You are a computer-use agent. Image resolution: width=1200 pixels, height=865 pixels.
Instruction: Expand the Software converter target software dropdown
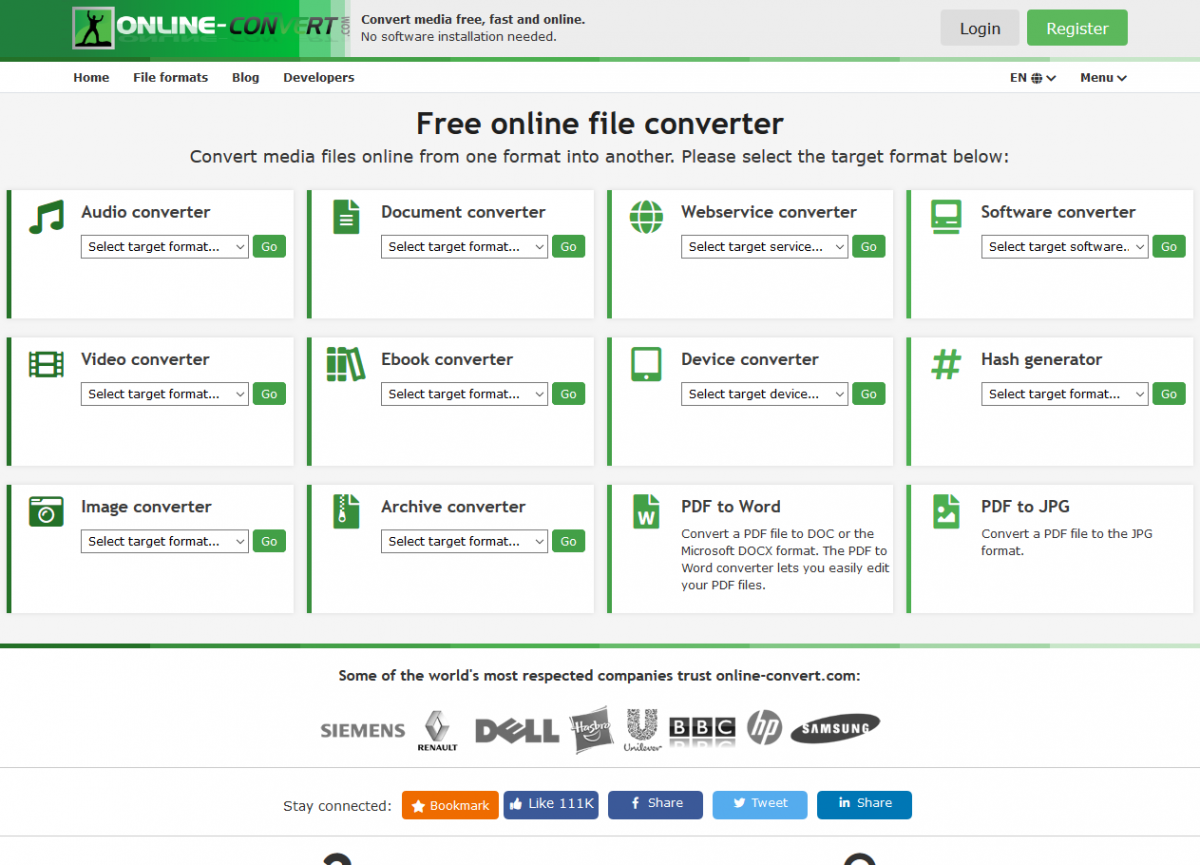click(1064, 247)
